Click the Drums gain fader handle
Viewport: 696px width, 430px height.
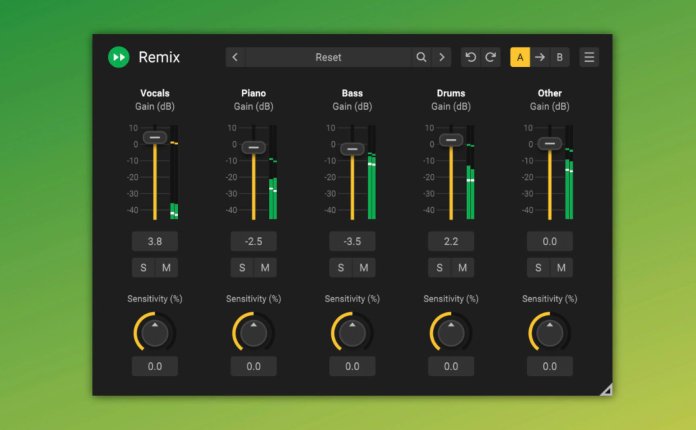(x=451, y=140)
